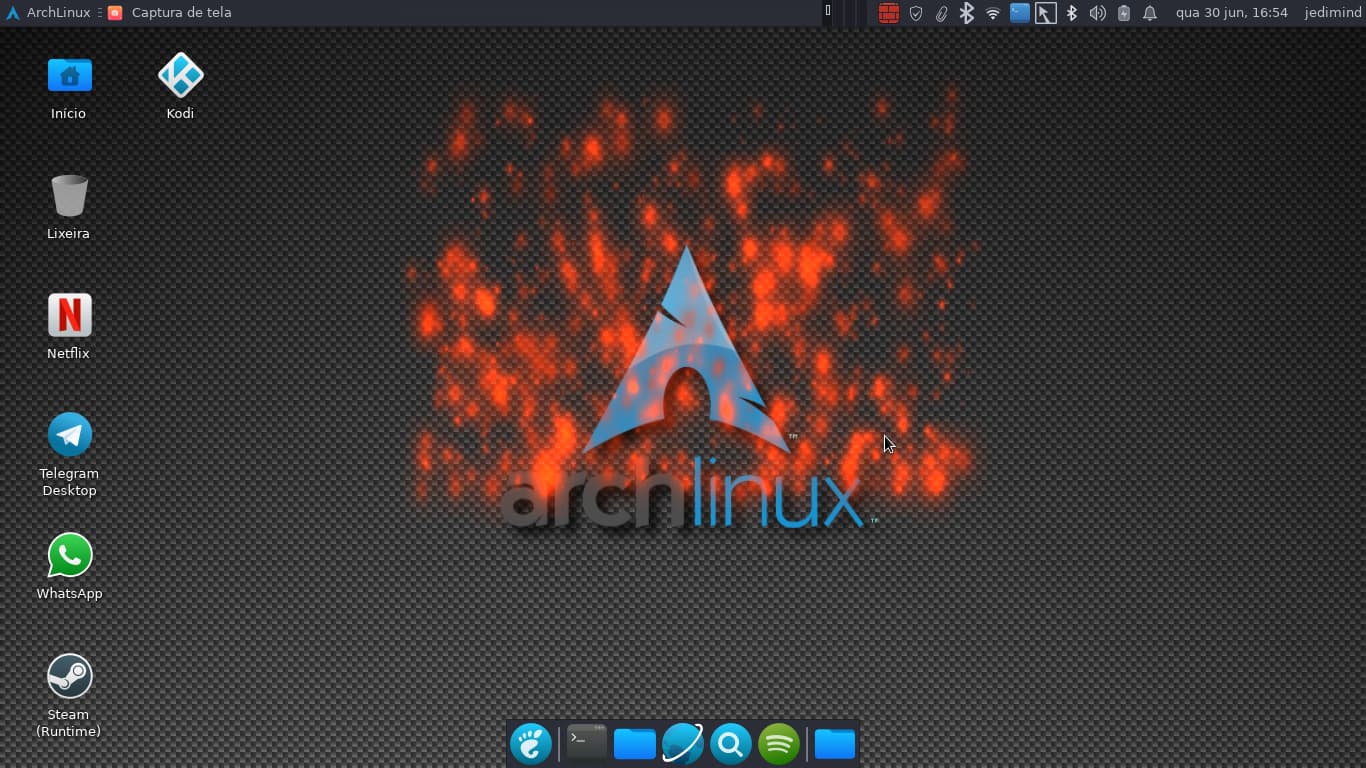Open the Telegram Desktop shortcut
Image resolution: width=1366 pixels, height=768 pixels.
point(69,455)
